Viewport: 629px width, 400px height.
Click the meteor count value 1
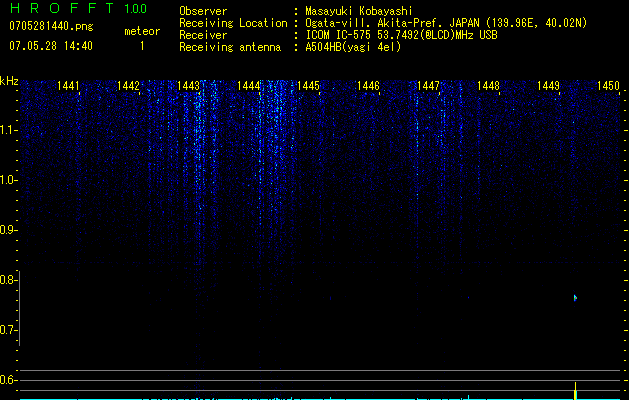coord(142,46)
